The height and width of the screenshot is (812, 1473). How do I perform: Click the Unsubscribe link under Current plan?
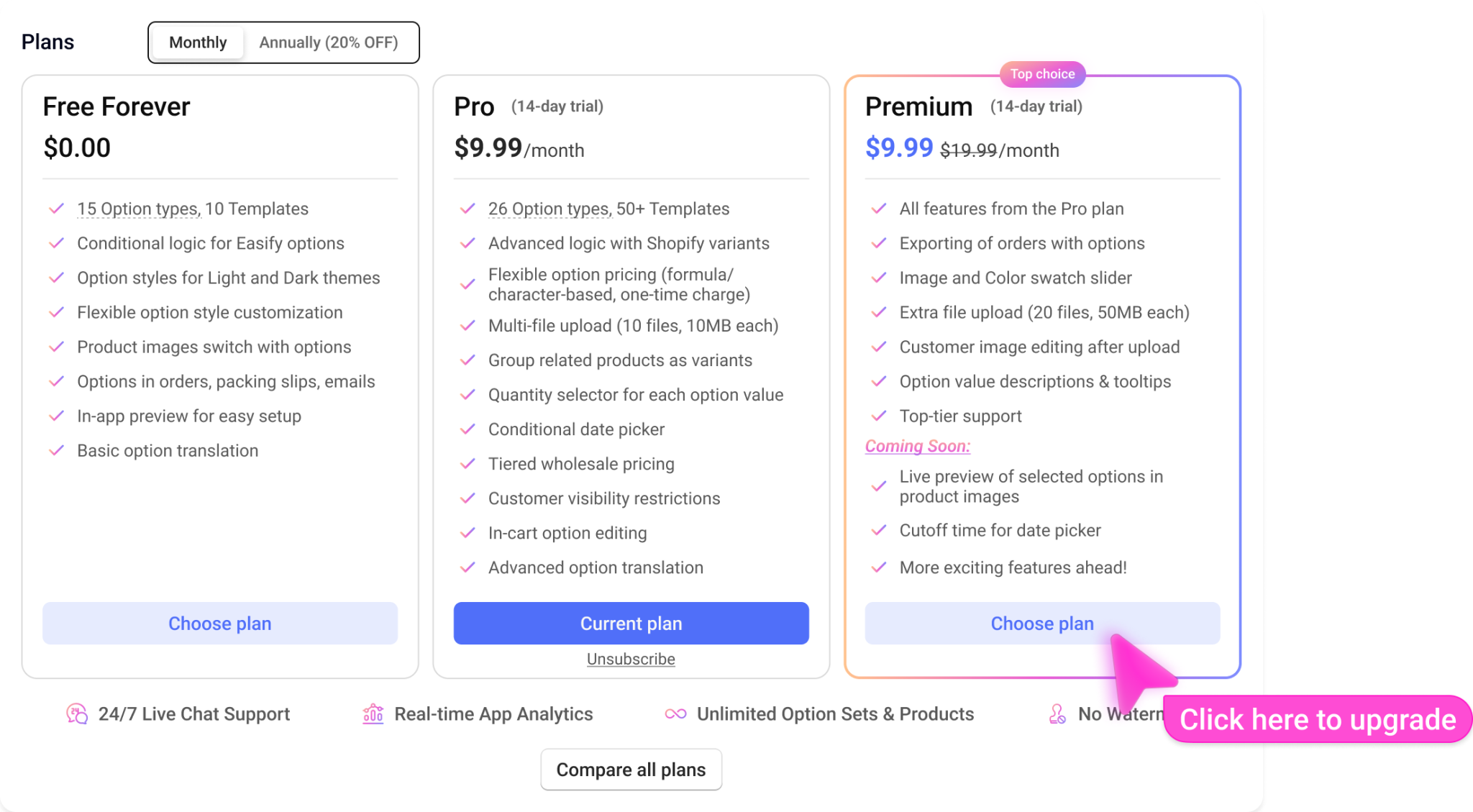[x=631, y=658]
